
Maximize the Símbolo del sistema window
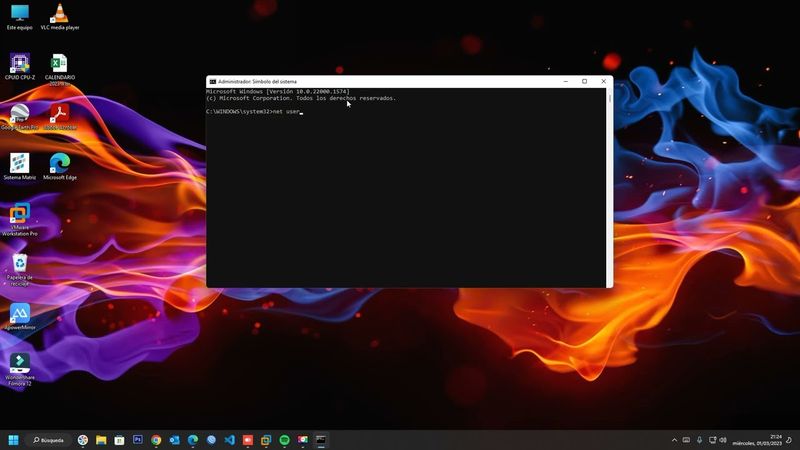click(x=585, y=82)
